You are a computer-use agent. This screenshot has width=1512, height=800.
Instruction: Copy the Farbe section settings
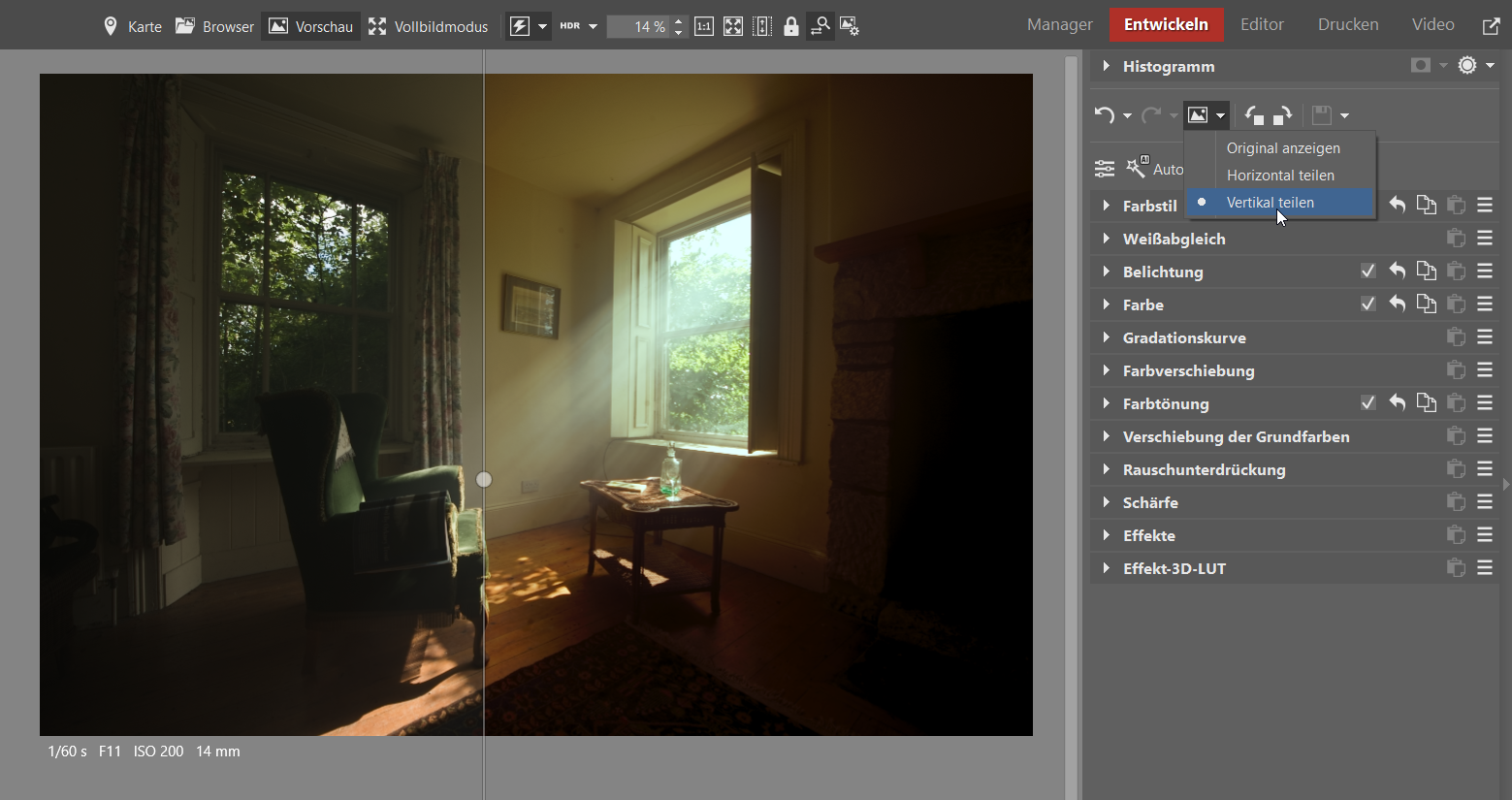click(1426, 304)
